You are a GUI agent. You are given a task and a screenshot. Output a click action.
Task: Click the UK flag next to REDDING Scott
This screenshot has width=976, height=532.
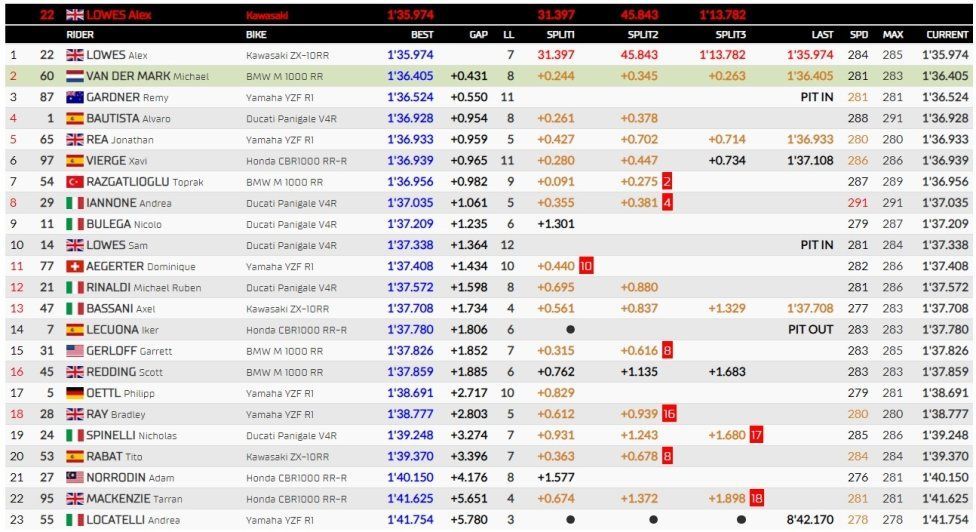coord(75,373)
